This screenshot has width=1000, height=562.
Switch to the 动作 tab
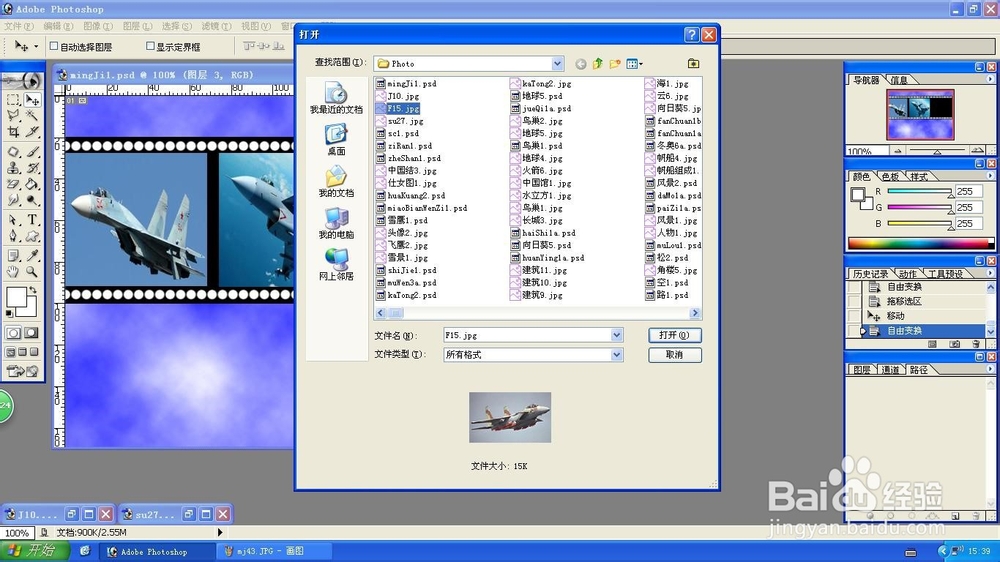tap(908, 274)
